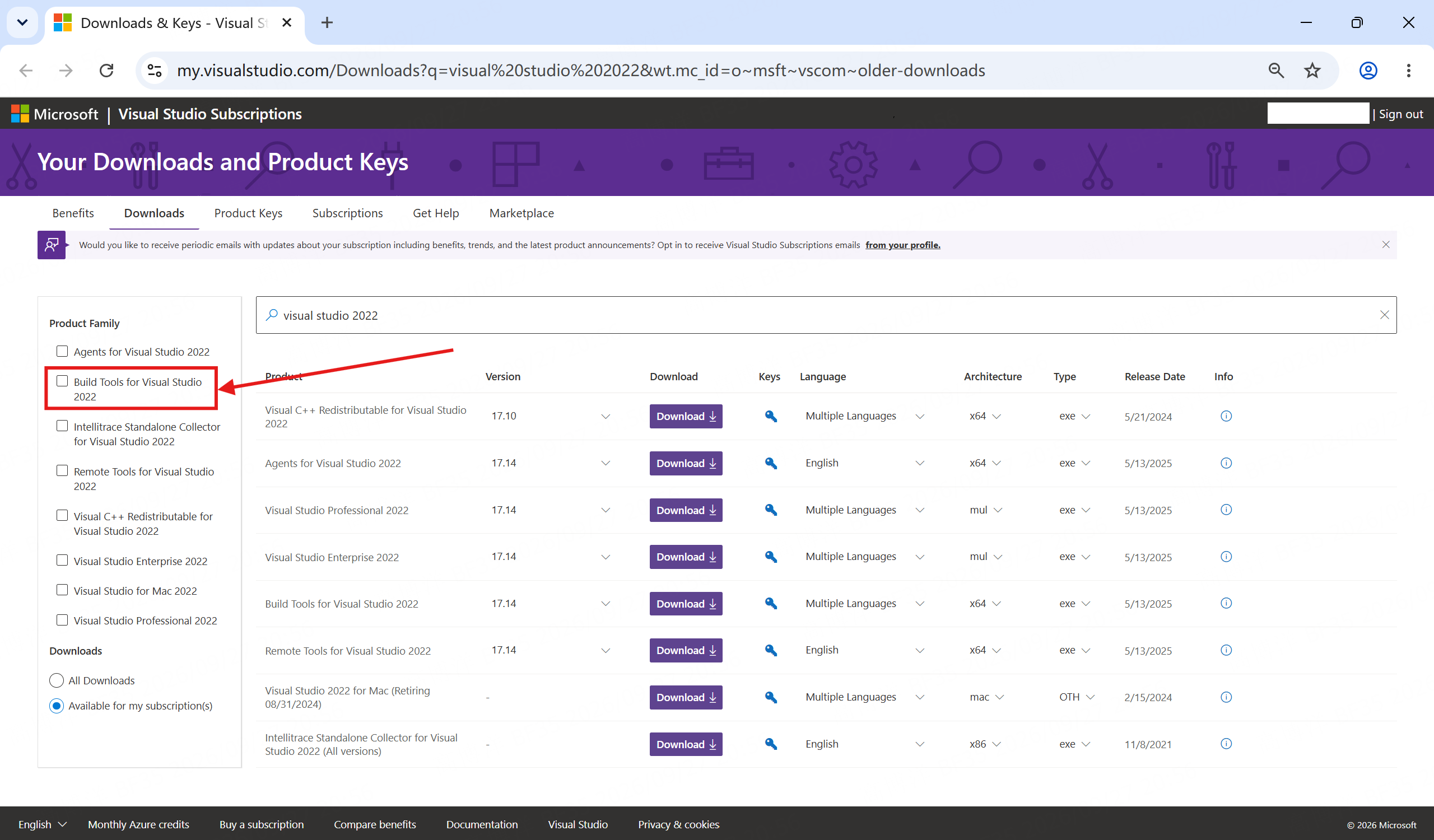This screenshot has height=840, width=1434.
Task: Expand version dropdown for Visual C++ Redistributable (17.10)
Action: click(606, 416)
